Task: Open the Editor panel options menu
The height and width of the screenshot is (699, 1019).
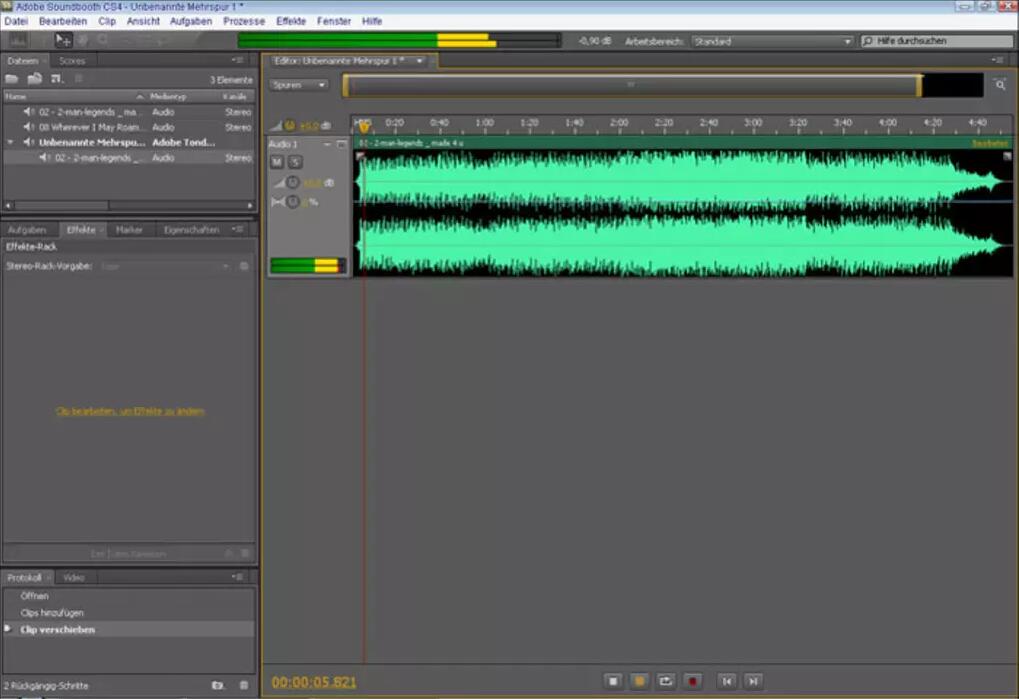Action: [998, 60]
